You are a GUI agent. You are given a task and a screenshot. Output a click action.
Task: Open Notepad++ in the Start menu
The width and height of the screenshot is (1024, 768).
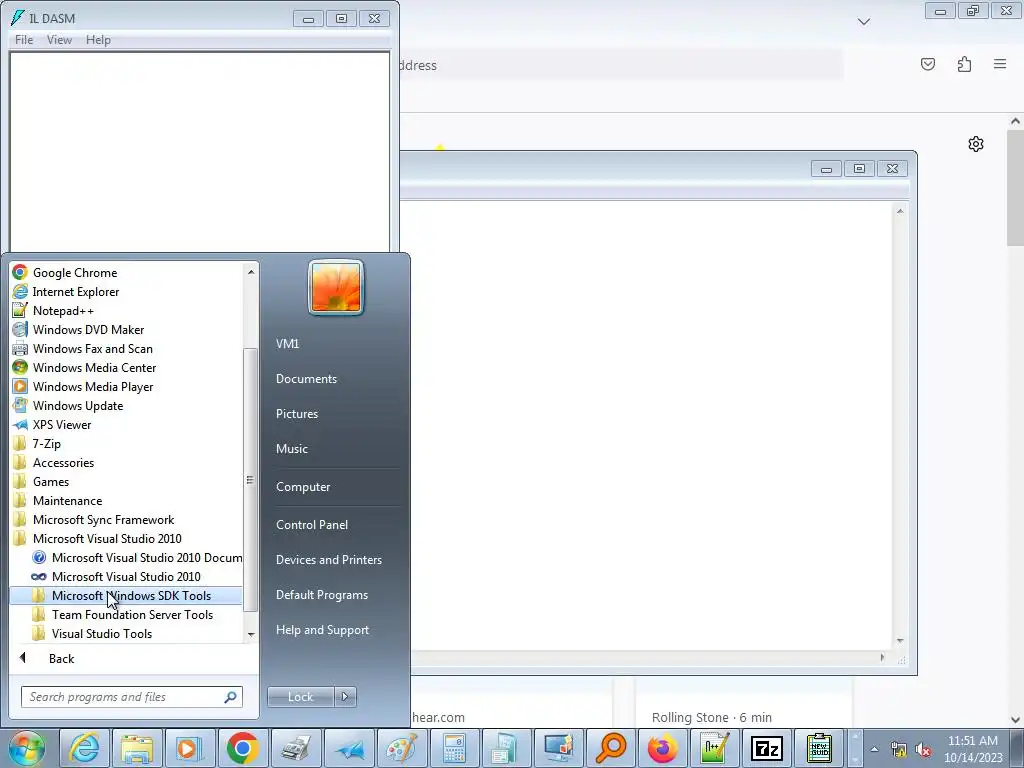point(126,310)
